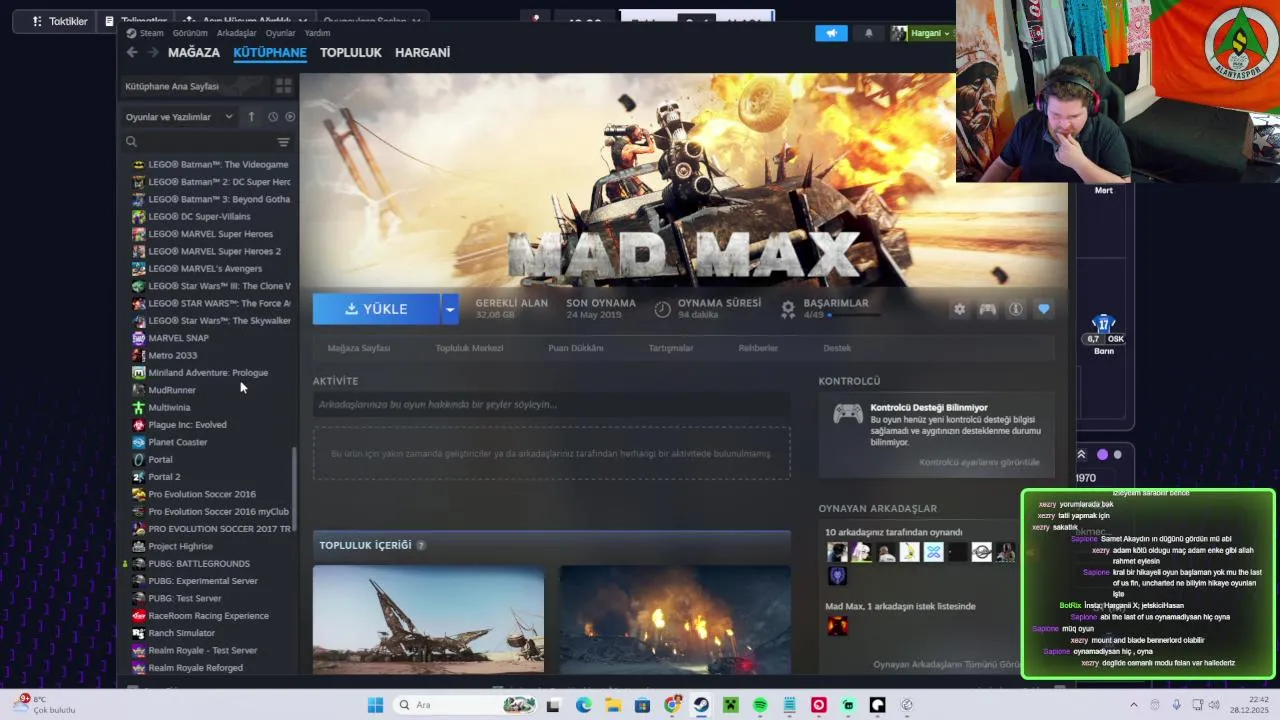Image resolution: width=1280 pixels, height=720 pixels.
Task: Click the Topluluk İçeriği help question mark
Action: click(421, 545)
